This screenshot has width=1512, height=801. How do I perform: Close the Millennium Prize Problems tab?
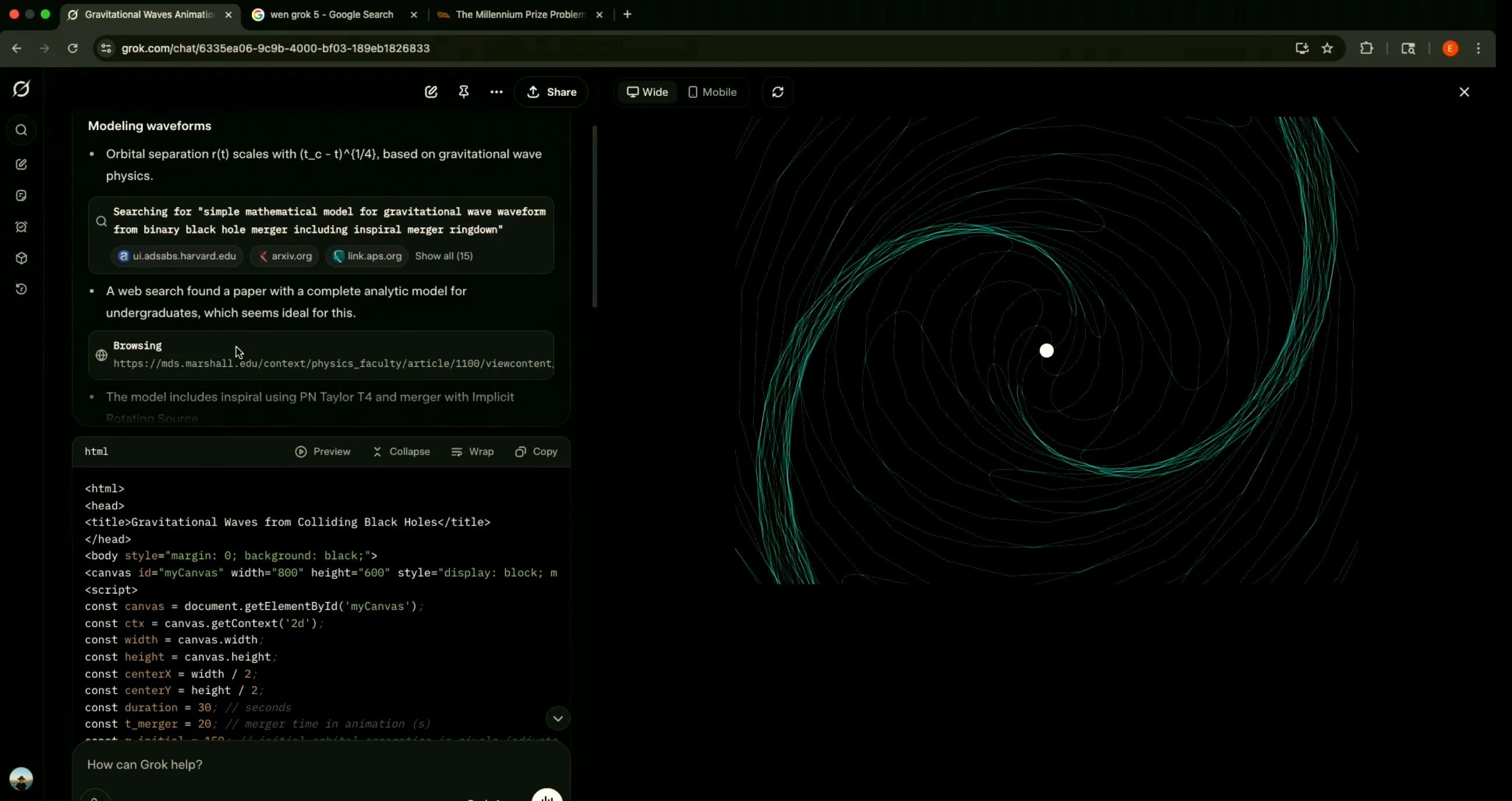(x=600, y=15)
